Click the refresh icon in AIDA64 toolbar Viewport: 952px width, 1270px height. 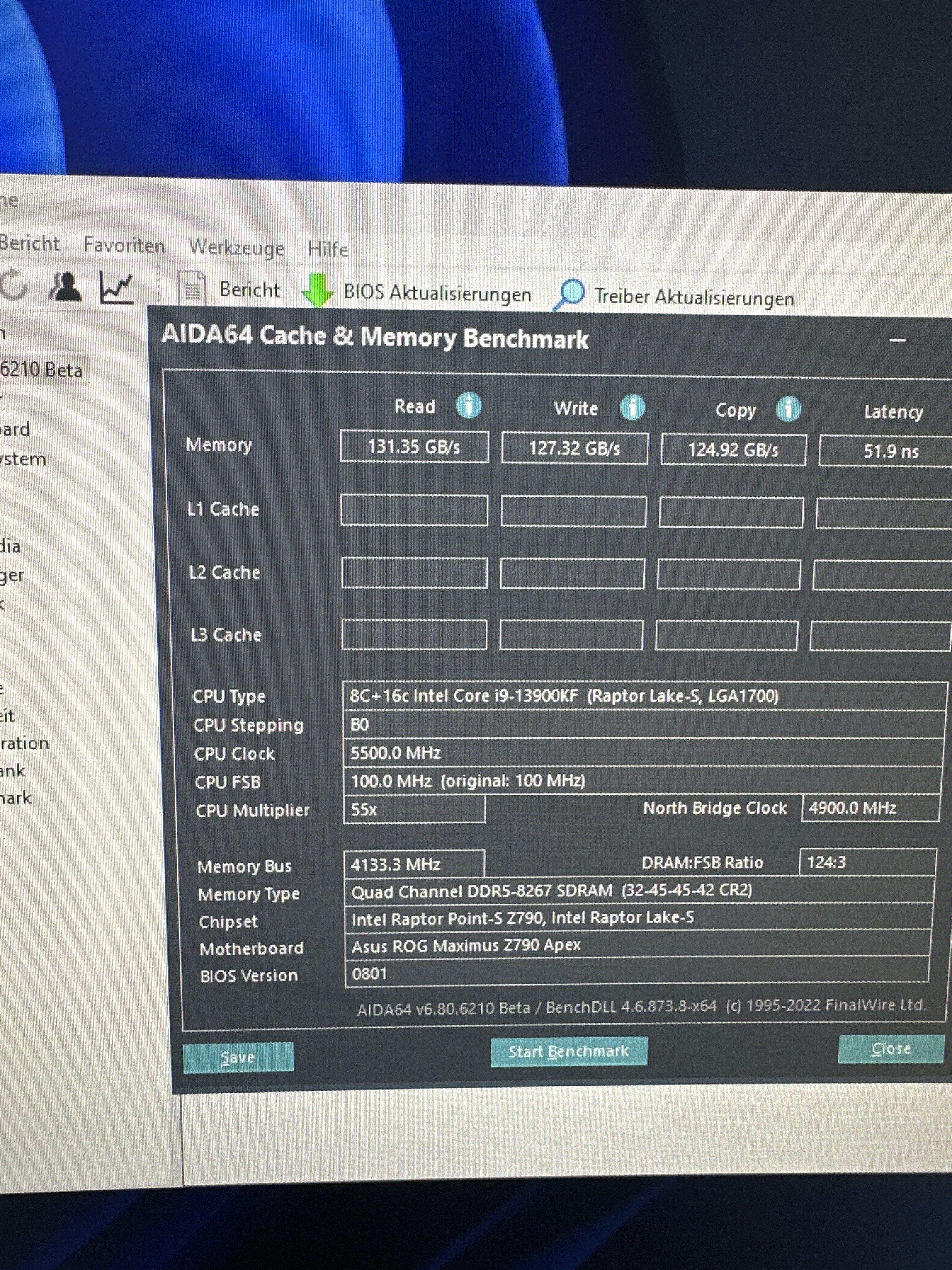(x=13, y=285)
